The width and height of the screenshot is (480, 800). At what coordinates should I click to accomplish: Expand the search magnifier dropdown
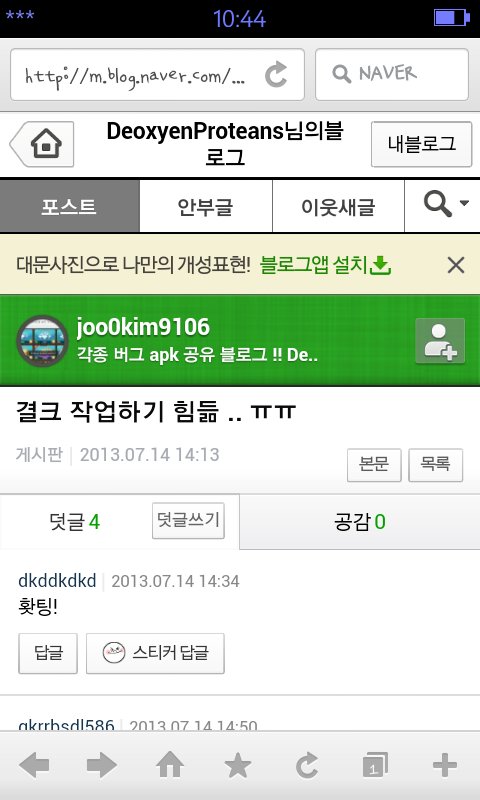click(x=443, y=206)
